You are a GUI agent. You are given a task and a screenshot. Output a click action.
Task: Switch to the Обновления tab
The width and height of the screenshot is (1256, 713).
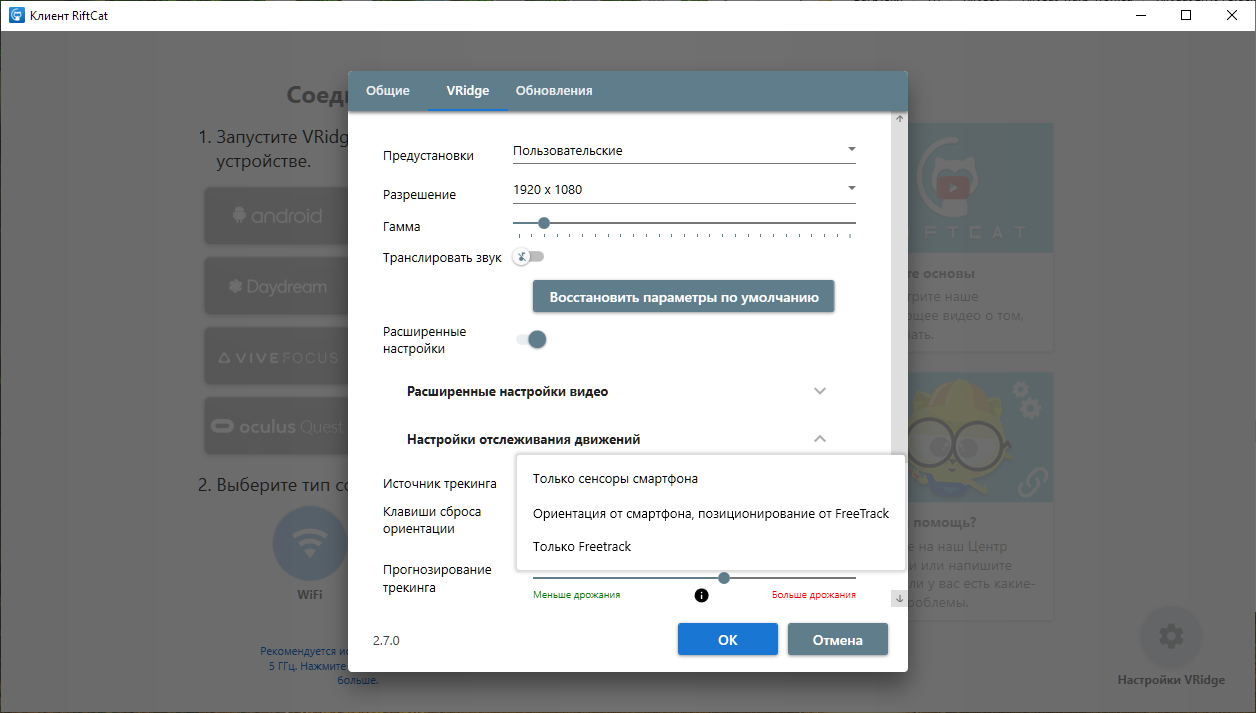pyautogui.click(x=554, y=91)
